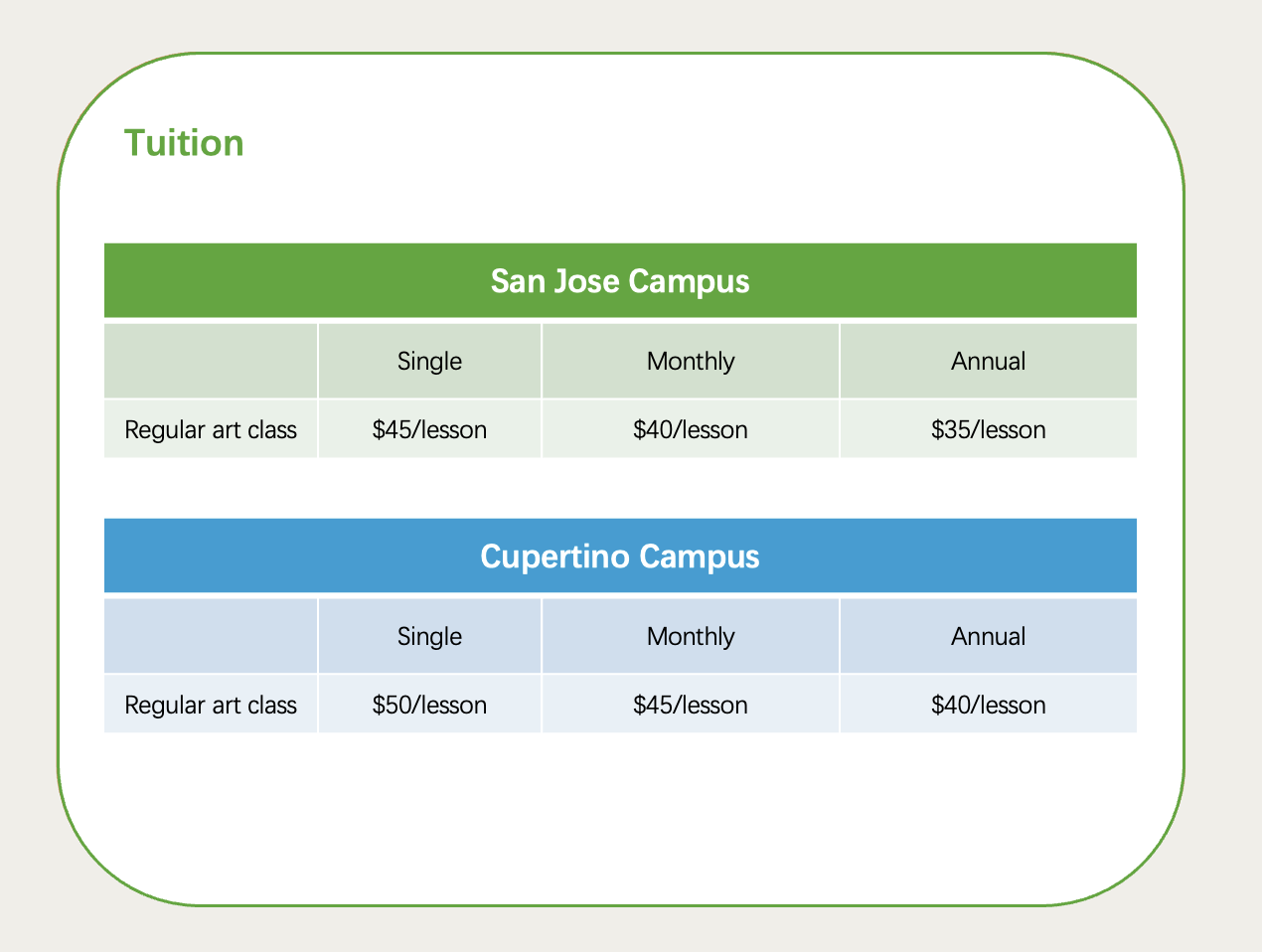Click Annual column in Cupertino table
The height and width of the screenshot is (952, 1262).
(988, 636)
